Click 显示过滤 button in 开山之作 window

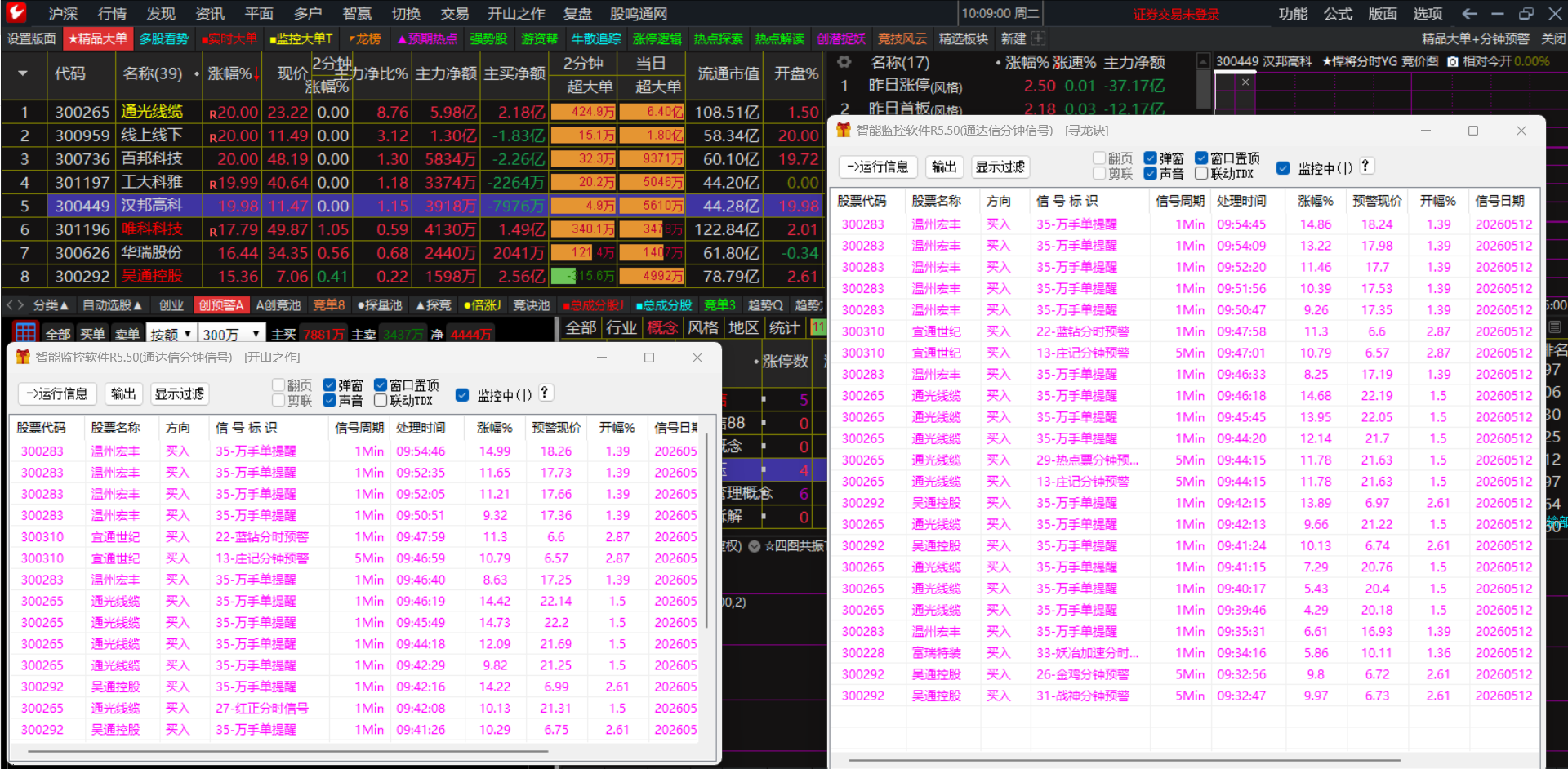coord(180,393)
